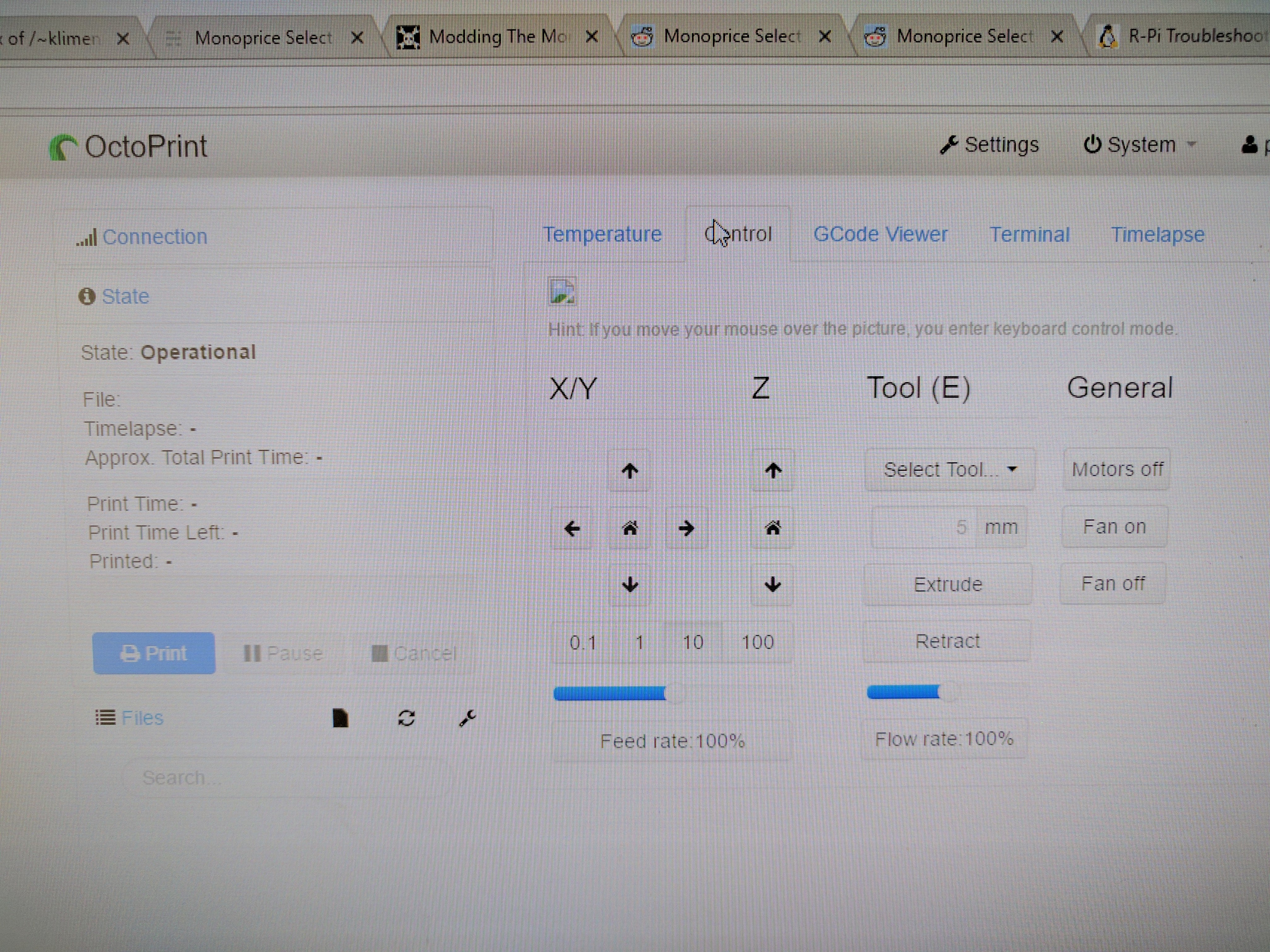Close the Modding The Mo browser tab
1270x952 pixels.
click(x=592, y=37)
